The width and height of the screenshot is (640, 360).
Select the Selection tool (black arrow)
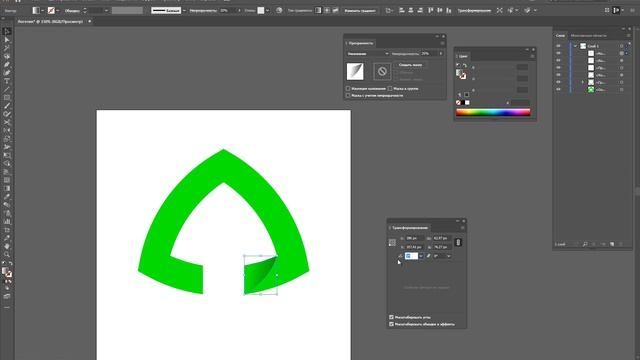[x=7, y=31]
